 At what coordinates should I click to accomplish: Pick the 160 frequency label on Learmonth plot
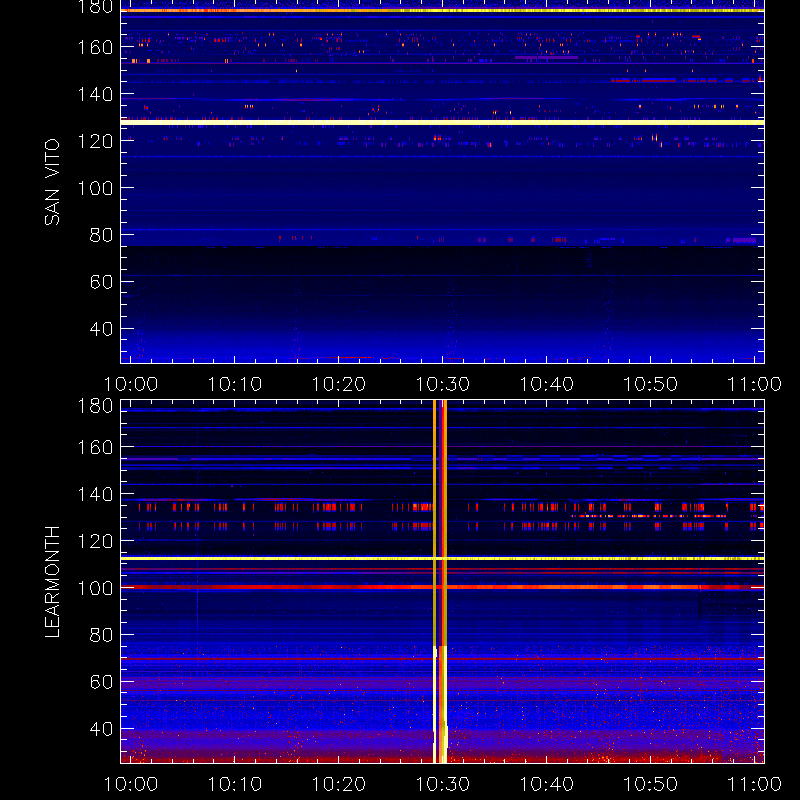click(x=95, y=447)
